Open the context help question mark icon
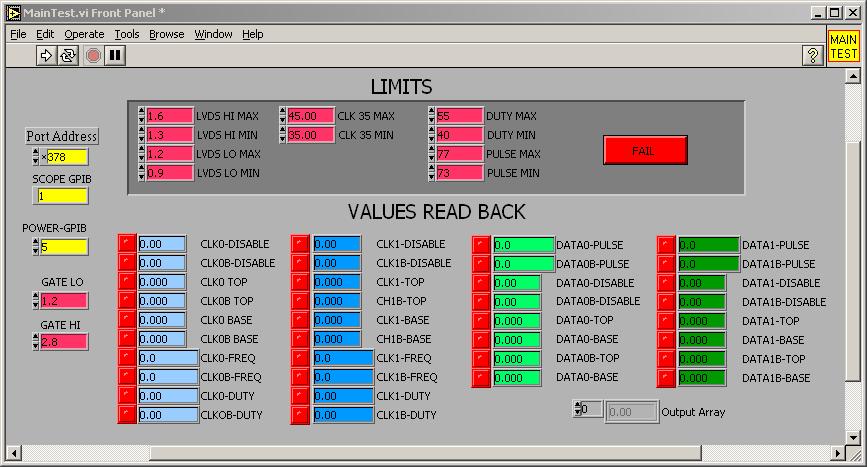 click(x=813, y=56)
